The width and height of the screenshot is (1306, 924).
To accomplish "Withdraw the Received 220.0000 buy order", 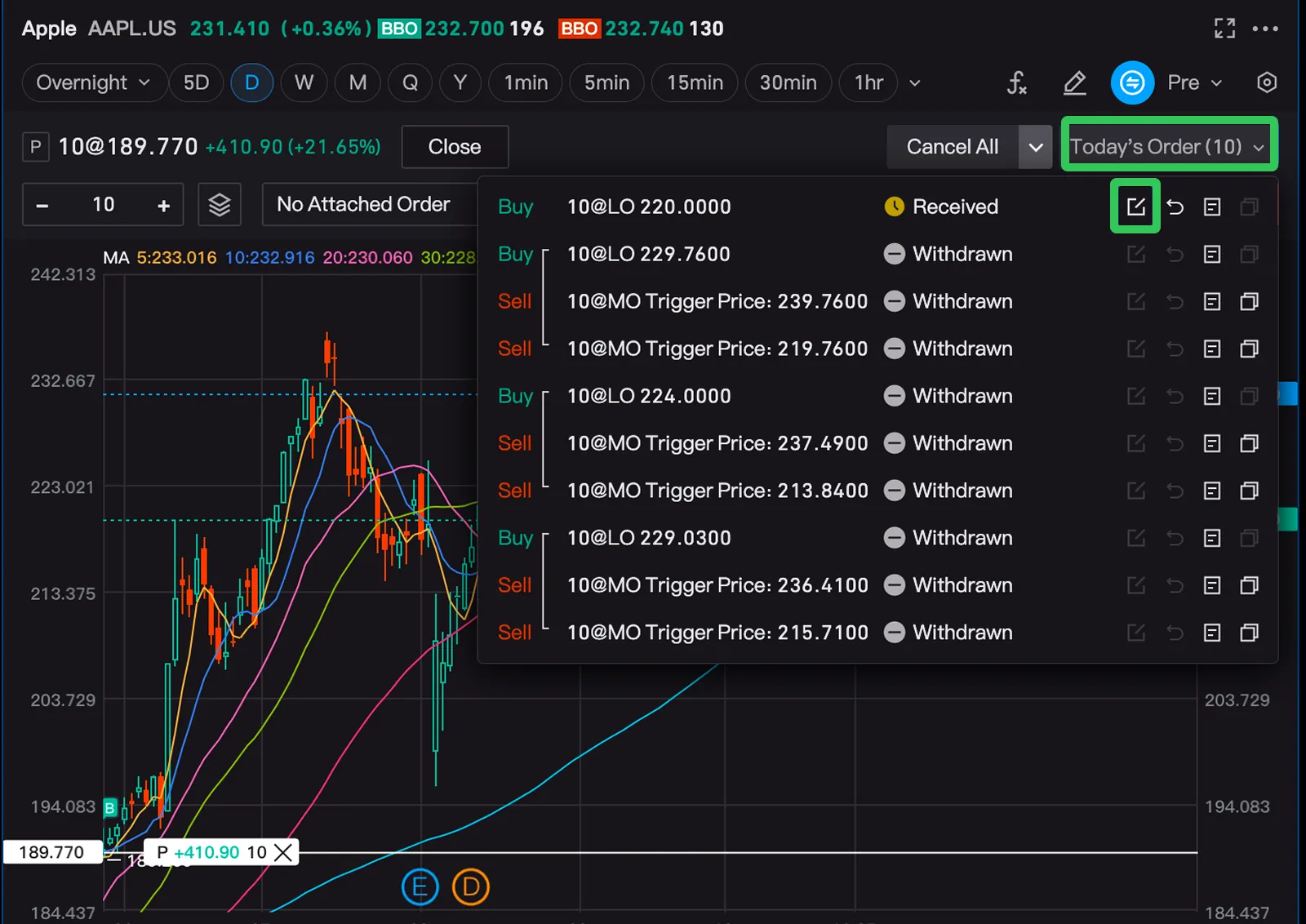I will (x=1175, y=207).
